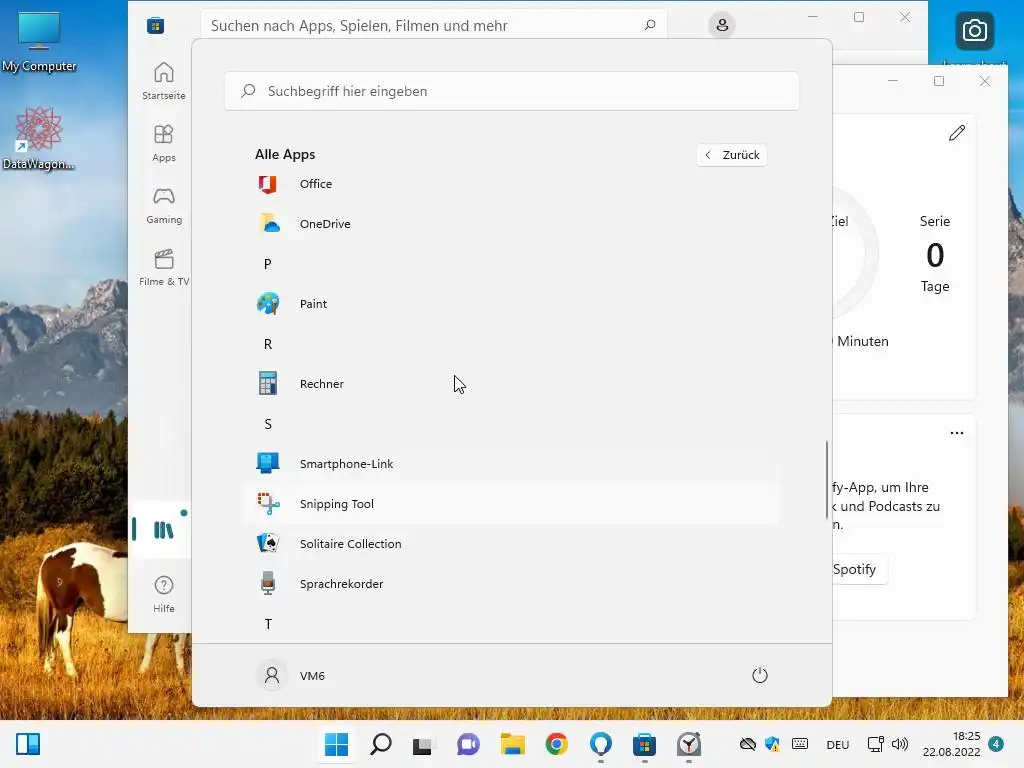Click the camera screenshot icon on desktop

(974, 30)
